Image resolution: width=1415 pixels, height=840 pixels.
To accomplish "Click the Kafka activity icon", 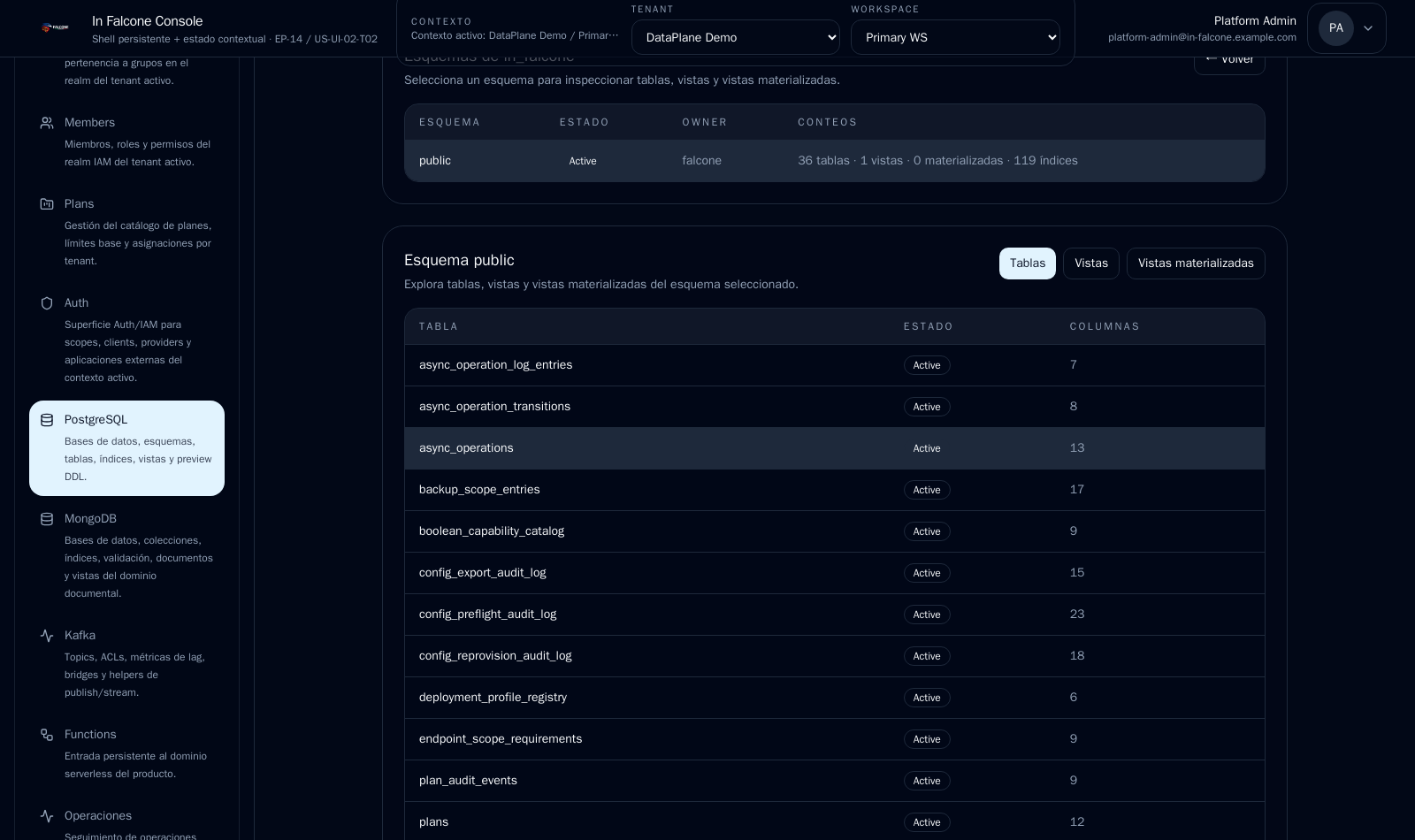I will pos(47,636).
